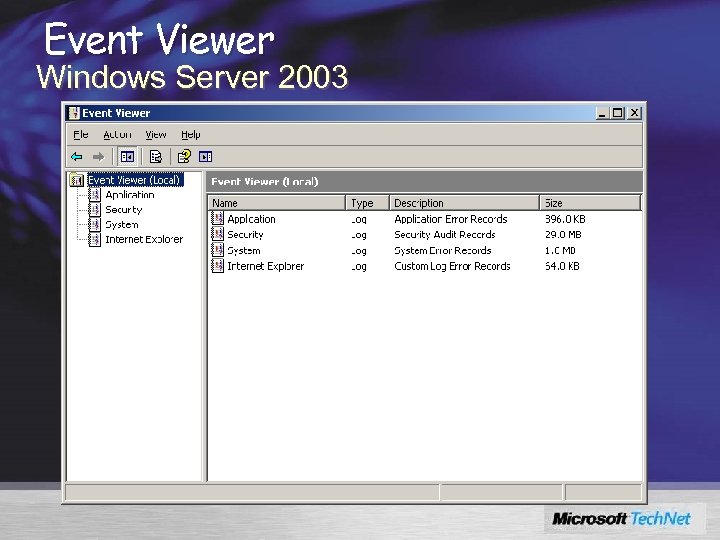Viewport: 720px width, 540px height.
Task: Click the Internet Explorer row icon in list
Action: [217, 265]
